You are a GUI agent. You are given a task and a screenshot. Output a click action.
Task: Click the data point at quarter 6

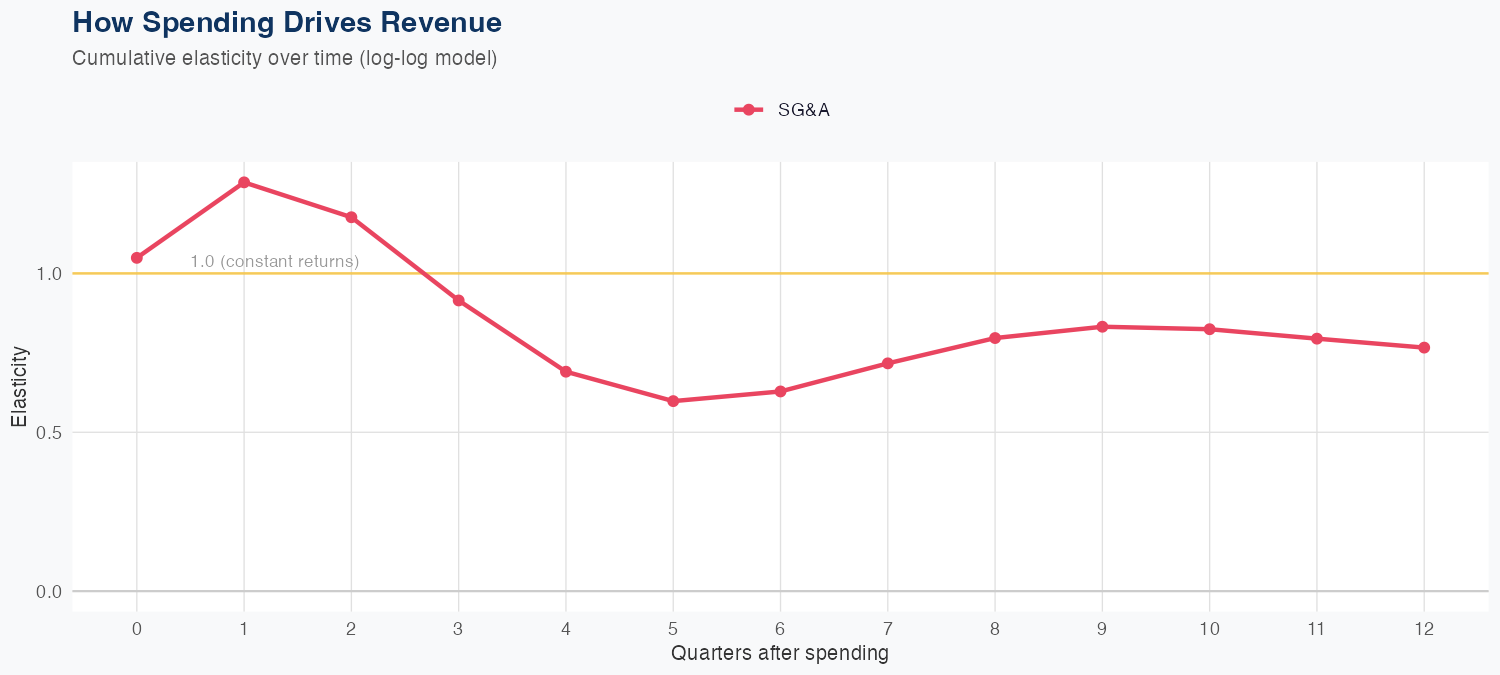pos(780,391)
